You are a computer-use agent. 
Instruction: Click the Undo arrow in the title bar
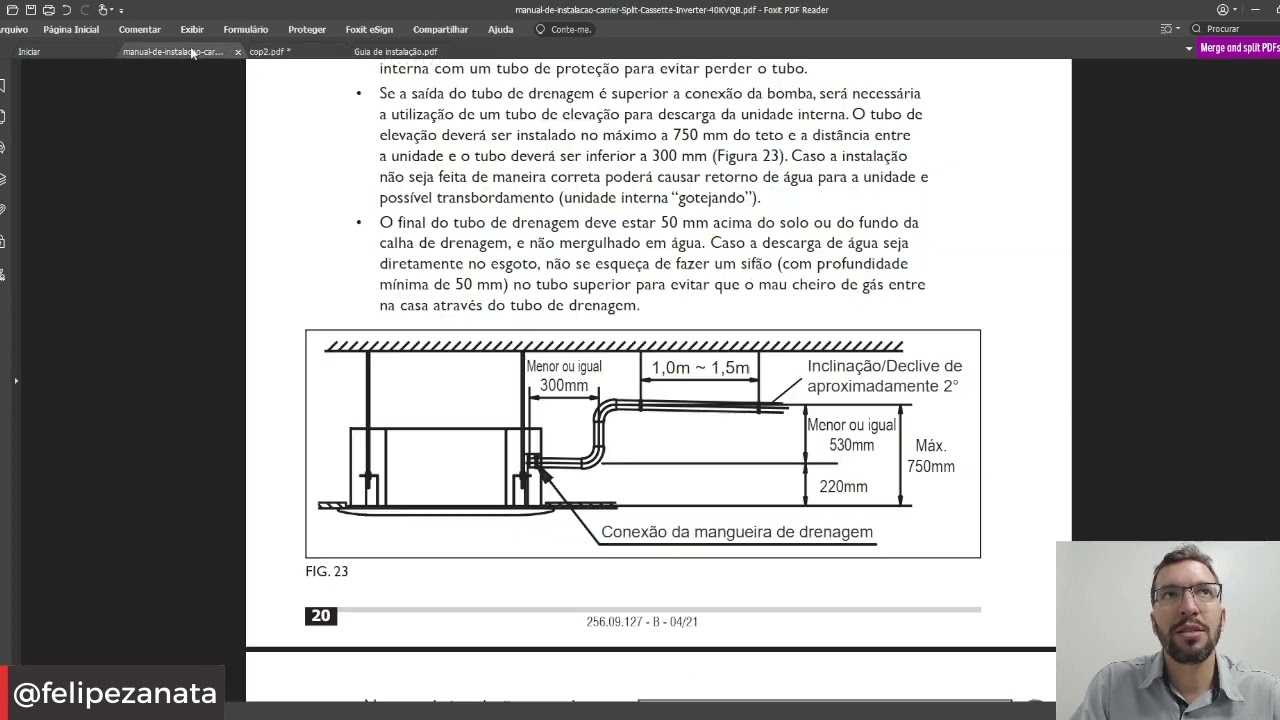(66, 10)
